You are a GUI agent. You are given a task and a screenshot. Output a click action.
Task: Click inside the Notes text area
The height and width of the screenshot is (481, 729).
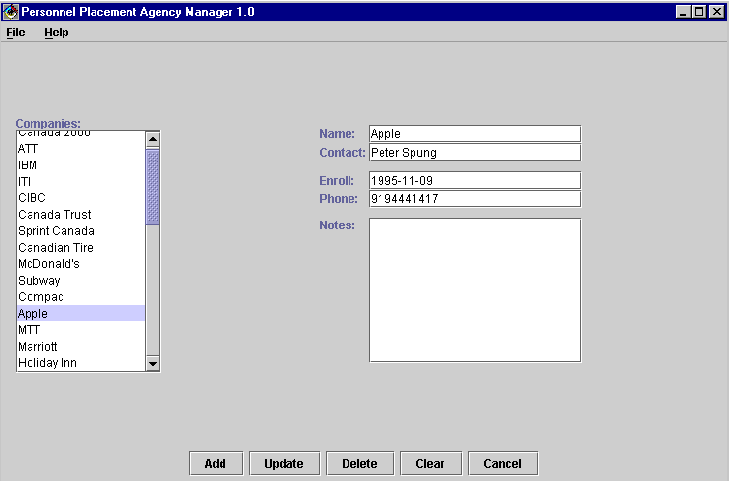coord(474,289)
